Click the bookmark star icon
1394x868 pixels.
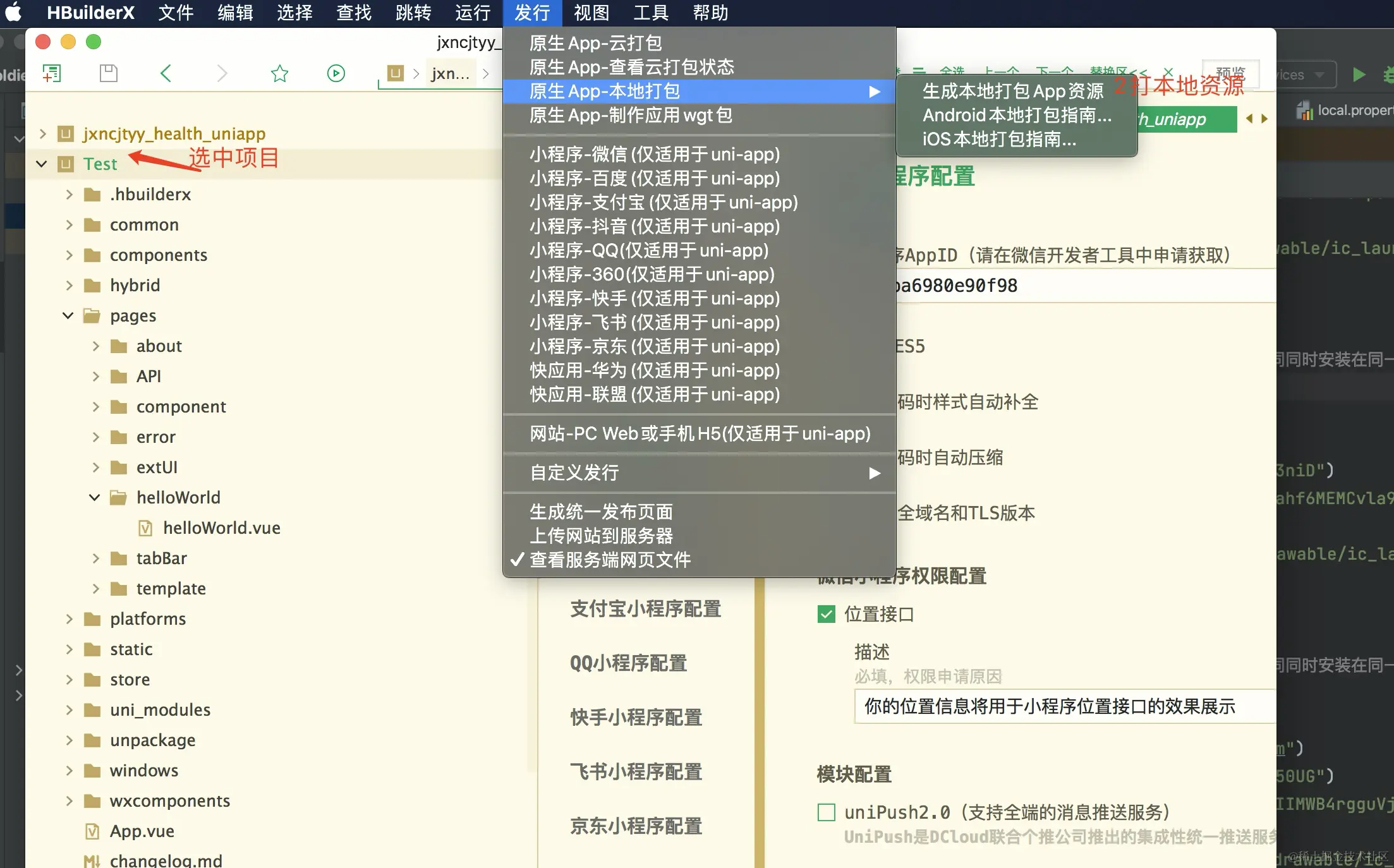tap(279, 73)
